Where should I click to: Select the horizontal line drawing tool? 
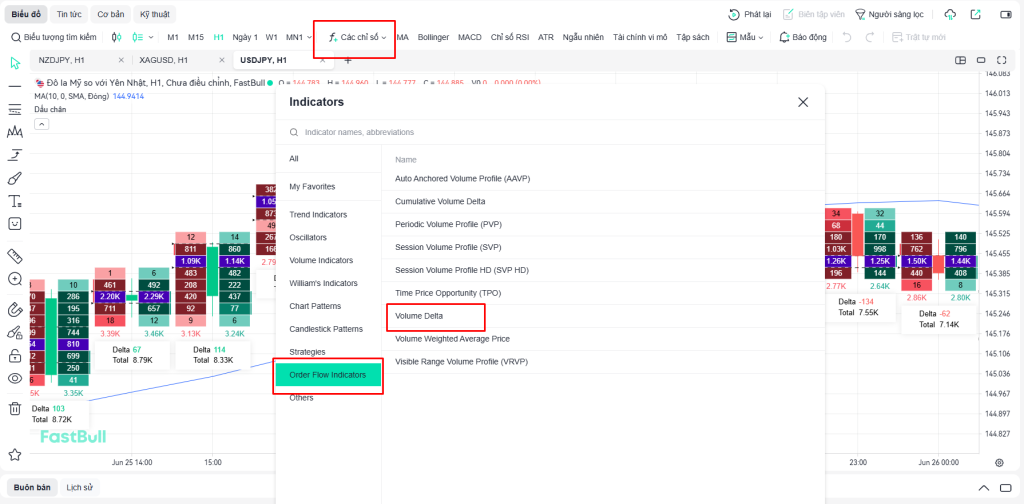click(x=14, y=86)
